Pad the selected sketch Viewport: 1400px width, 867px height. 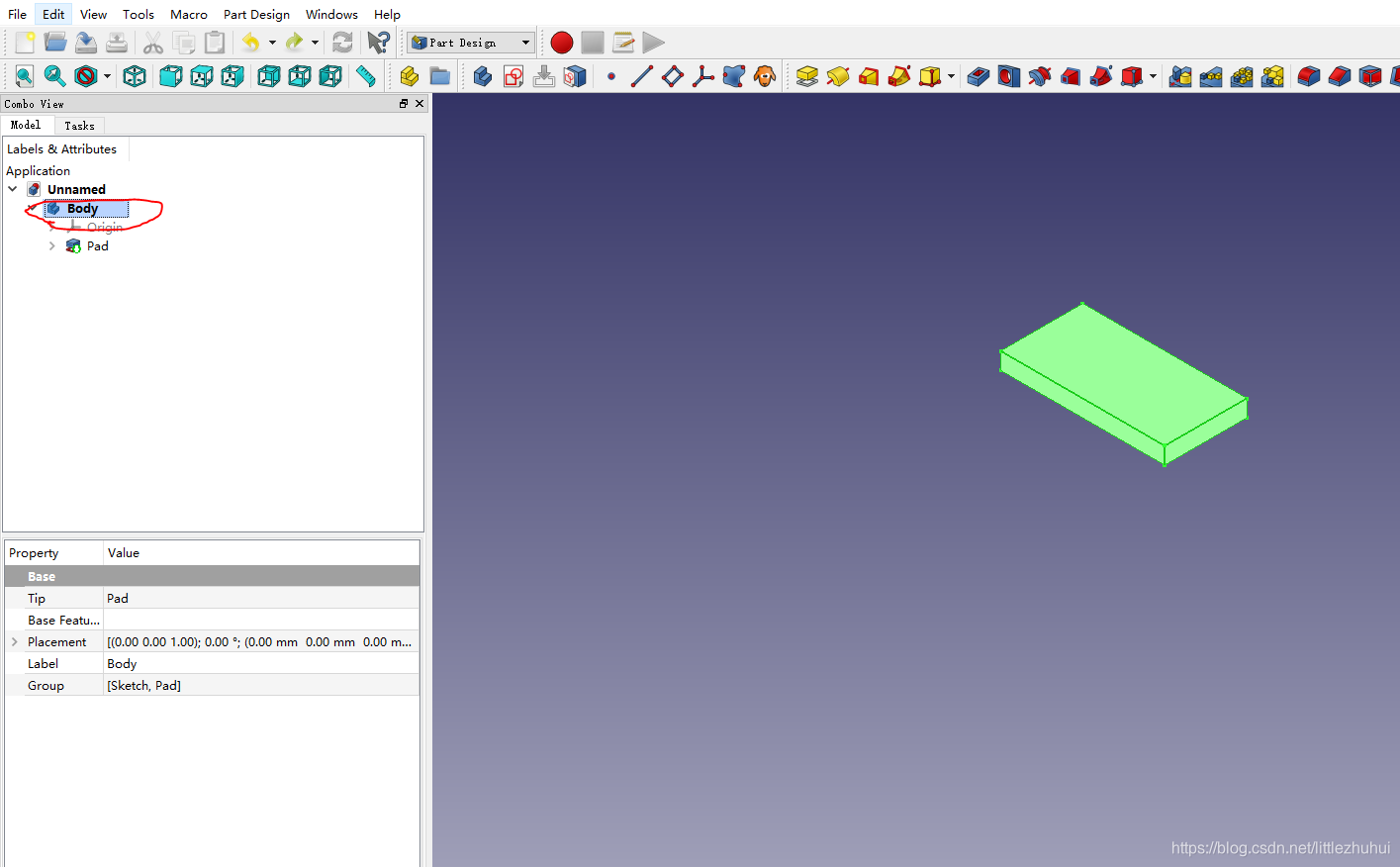pos(806,76)
